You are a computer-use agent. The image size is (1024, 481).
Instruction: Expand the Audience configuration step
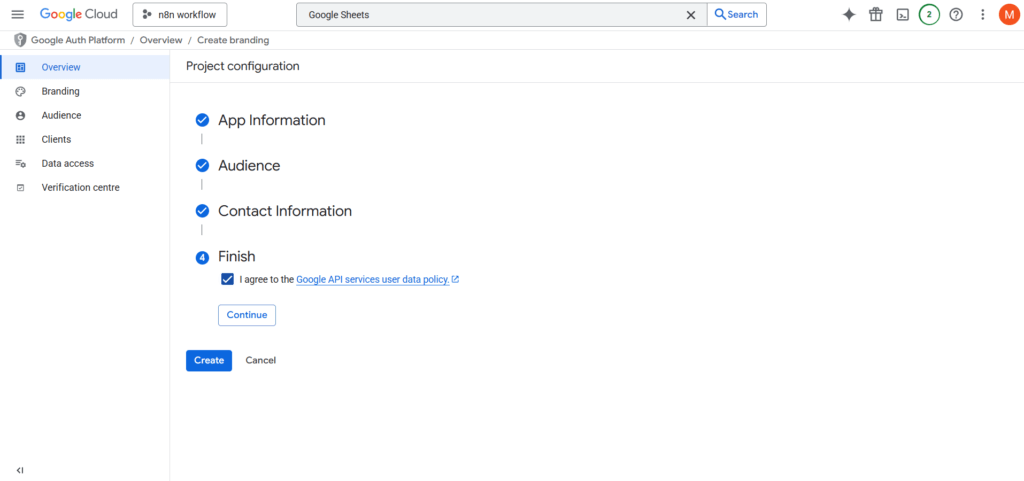[x=249, y=166]
